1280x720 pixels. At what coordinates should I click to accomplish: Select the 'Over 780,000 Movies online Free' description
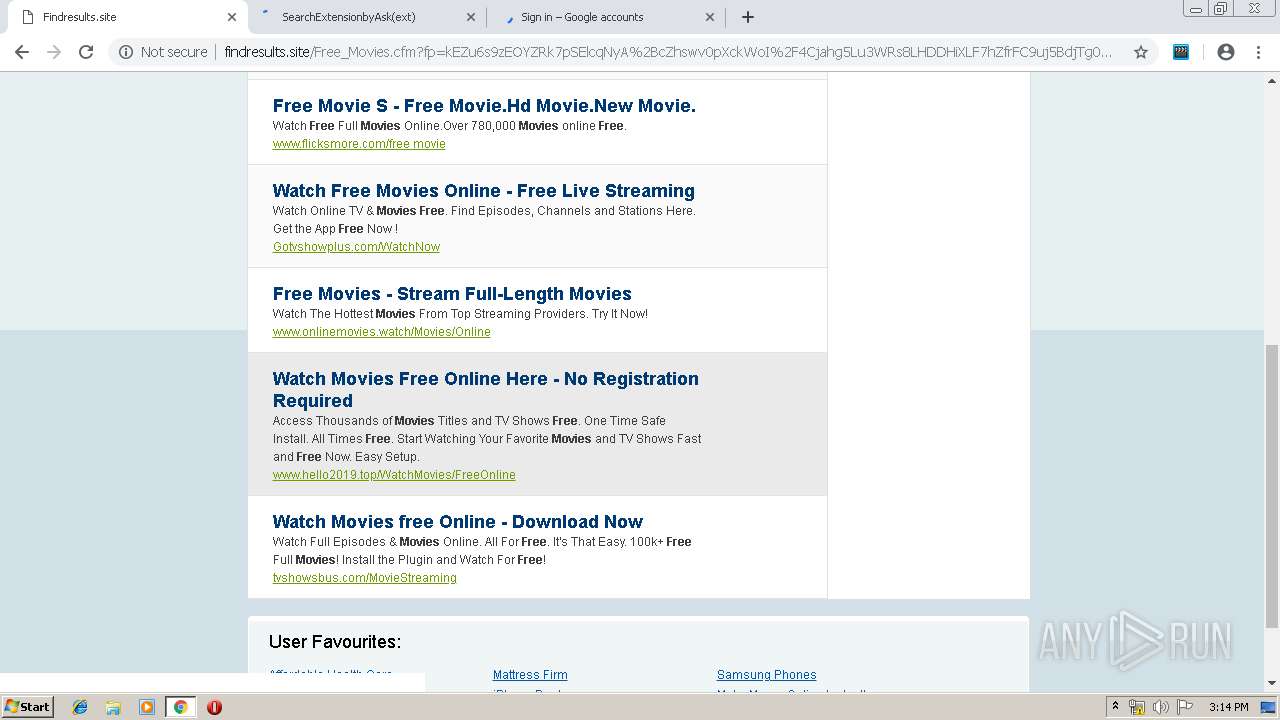536,126
